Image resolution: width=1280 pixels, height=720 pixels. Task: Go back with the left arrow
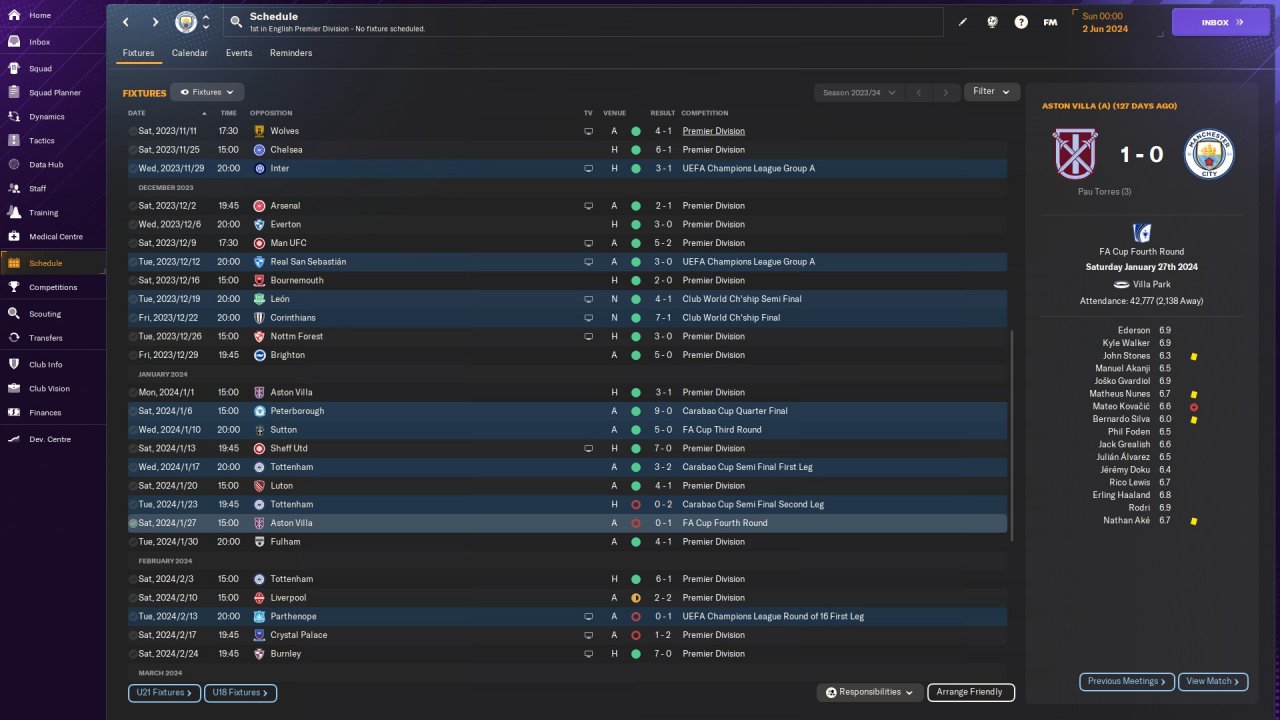pyautogui.click(x=126, y=22)
